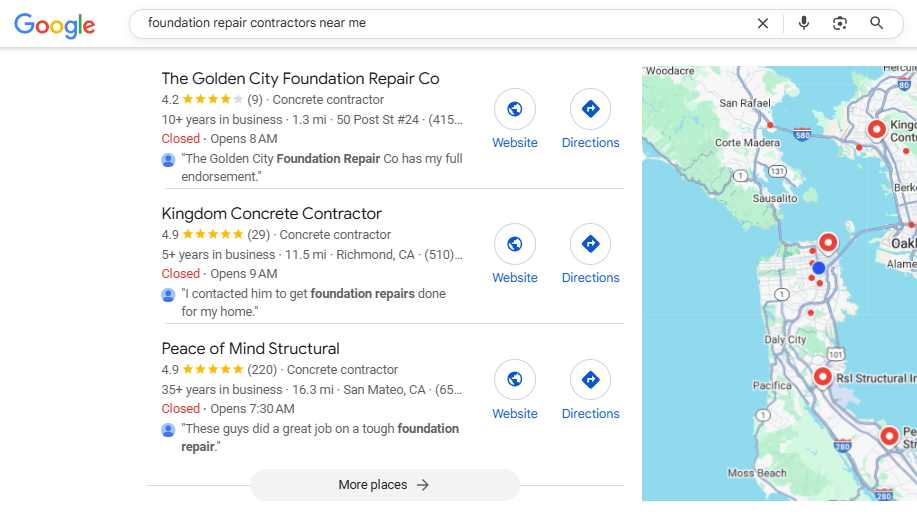Get directions to Kingdom Concrete Contractor
Screen dimensions: 917x517
coord(590,244)
